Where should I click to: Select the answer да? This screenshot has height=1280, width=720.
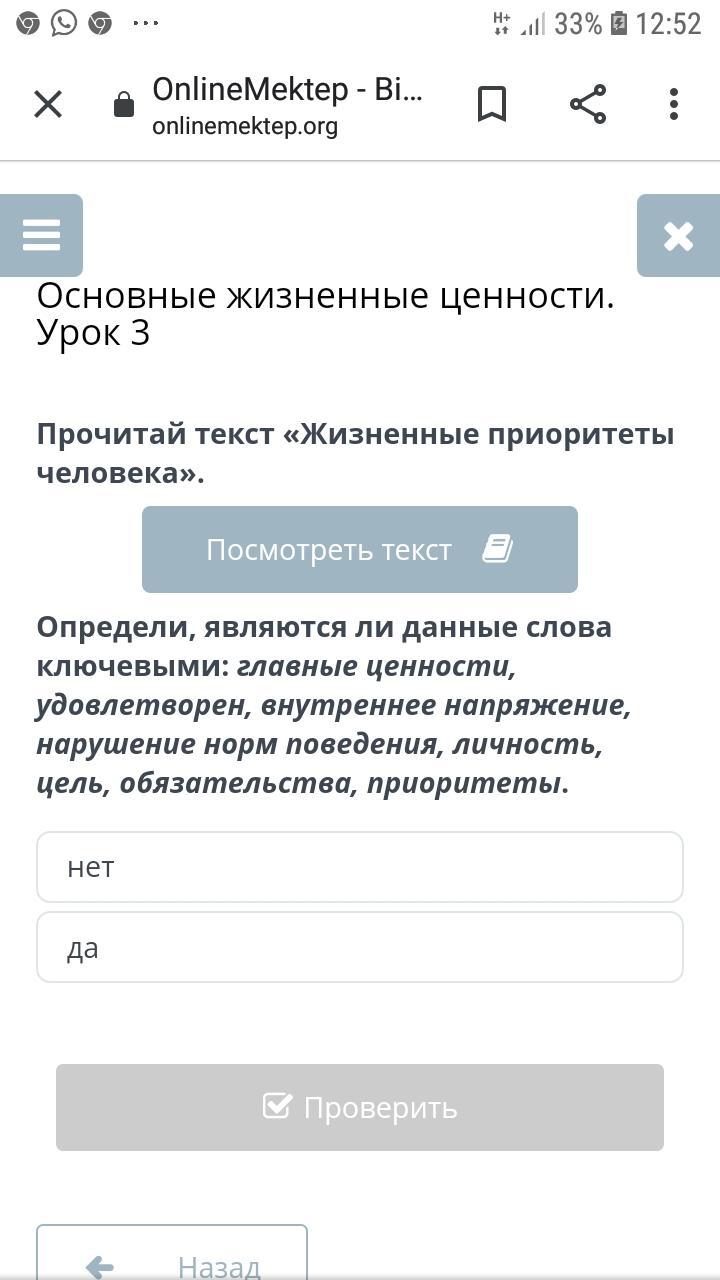tap(360, 947)
